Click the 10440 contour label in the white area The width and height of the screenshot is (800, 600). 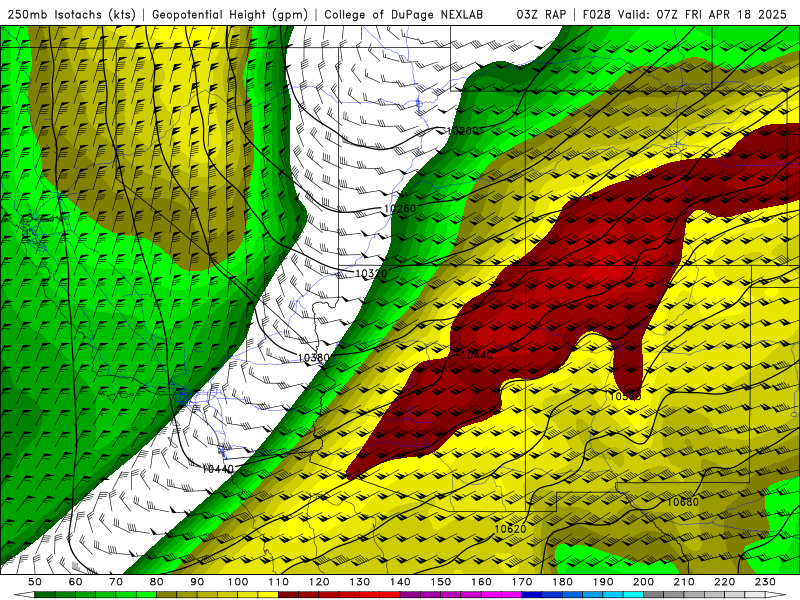pos(218,469)
